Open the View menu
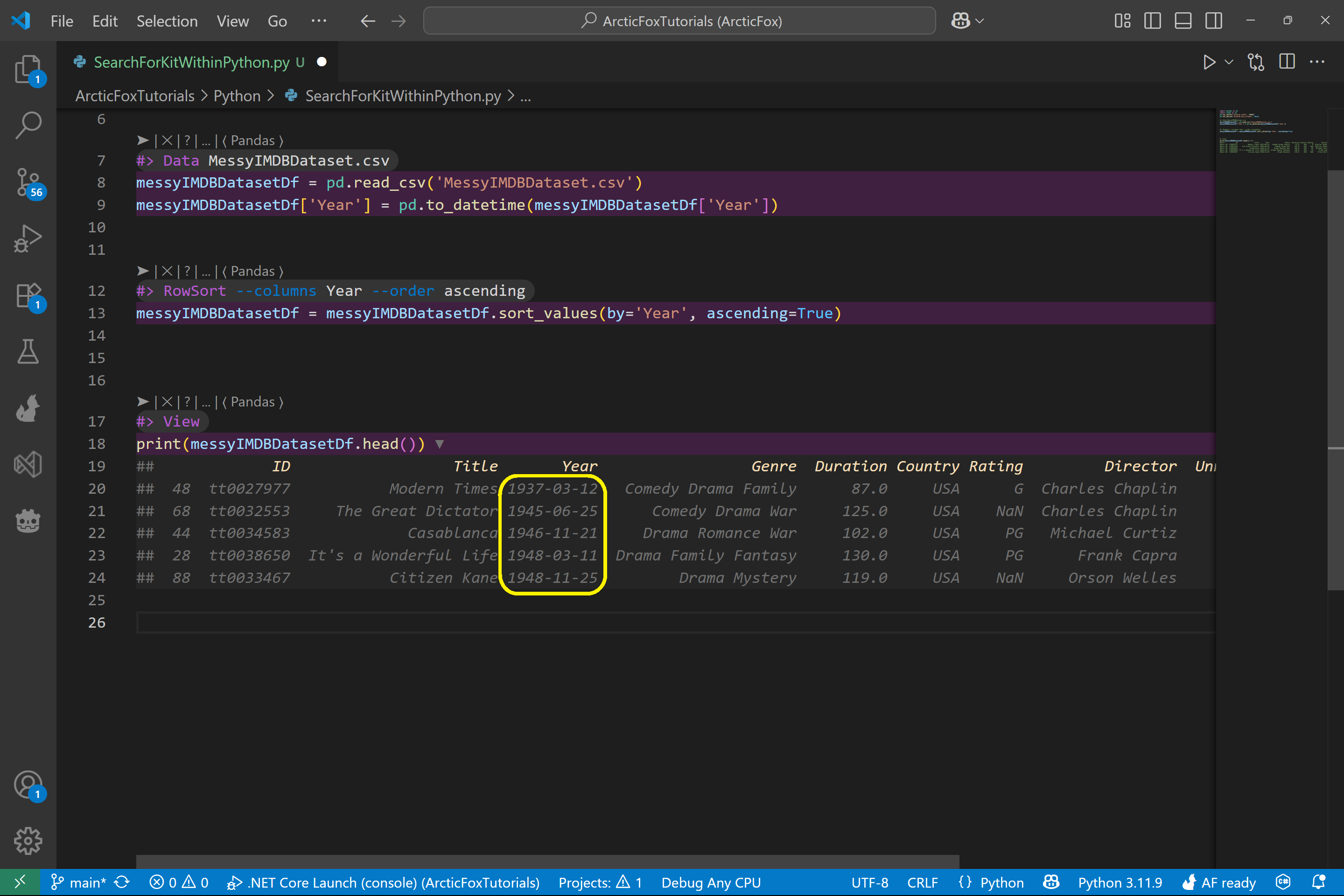 click(232, 21)
